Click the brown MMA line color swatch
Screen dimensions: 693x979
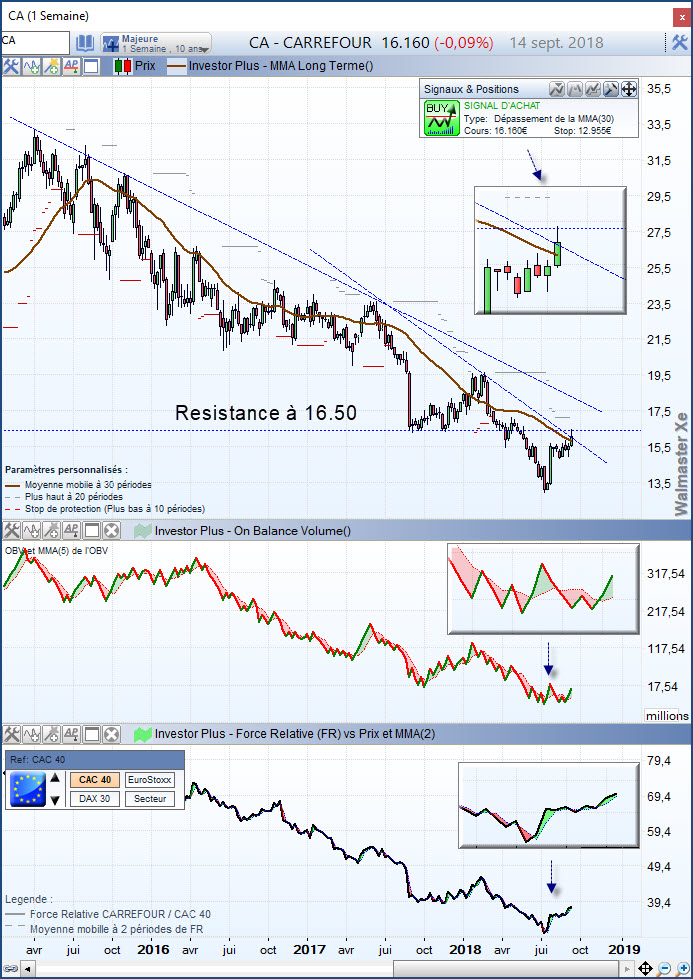[177, 66]
